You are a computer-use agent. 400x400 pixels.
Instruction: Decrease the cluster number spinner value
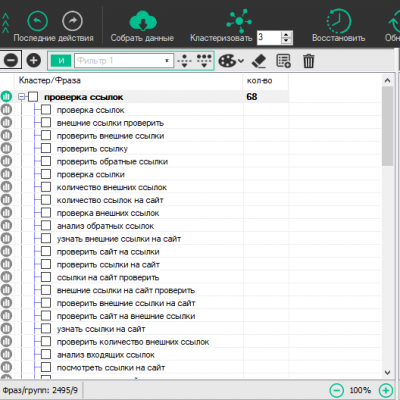point(286,41)
